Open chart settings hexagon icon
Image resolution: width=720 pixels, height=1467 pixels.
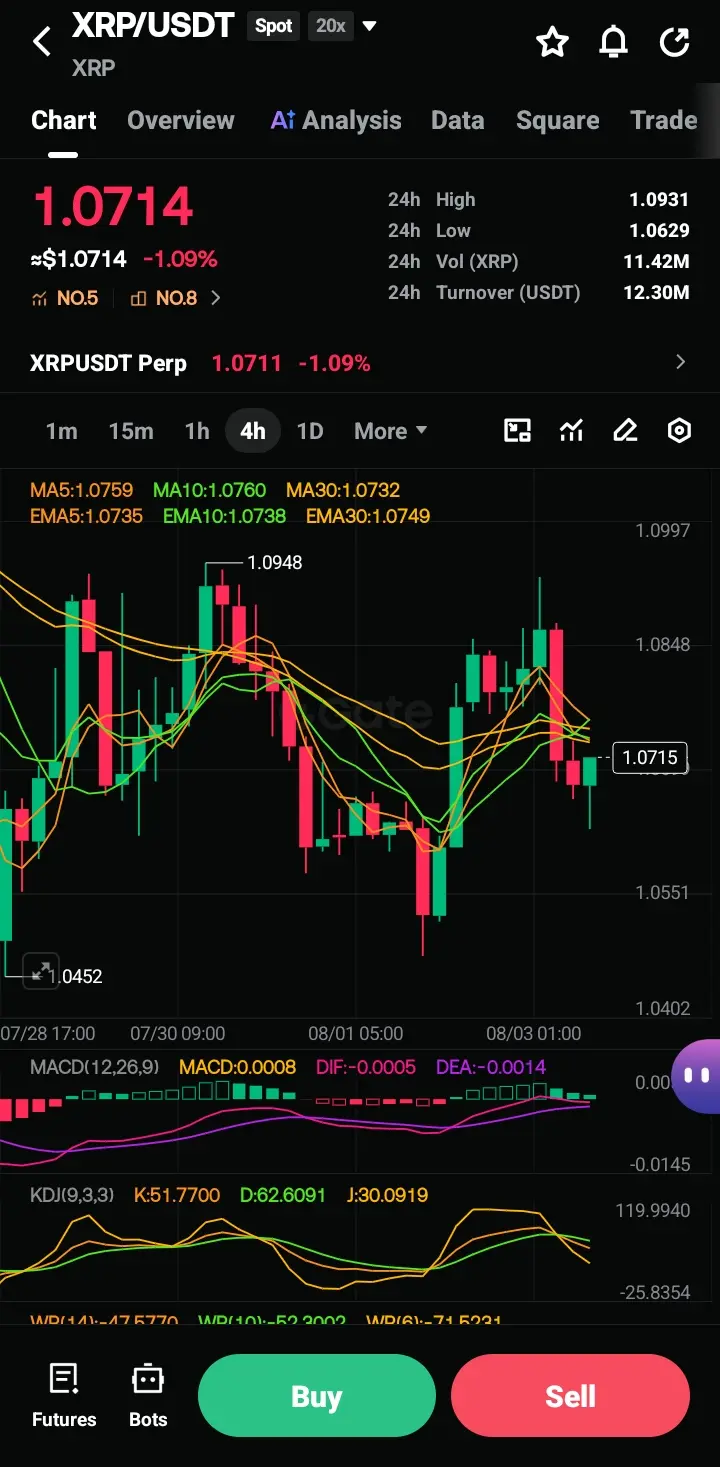click(x=679, y=431)
